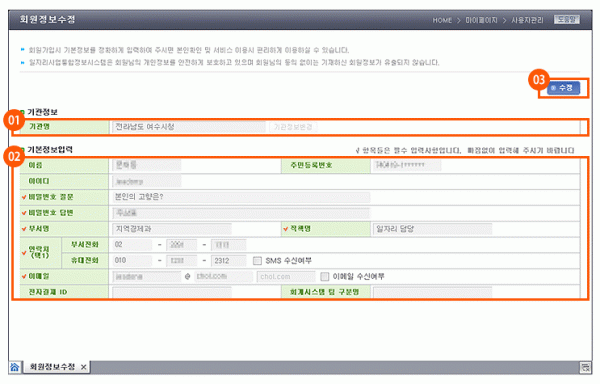Open 마이페이지 breadcrumb link
Image resolution: width=600 pixels, height=384 pixels.
coord(481,20)
